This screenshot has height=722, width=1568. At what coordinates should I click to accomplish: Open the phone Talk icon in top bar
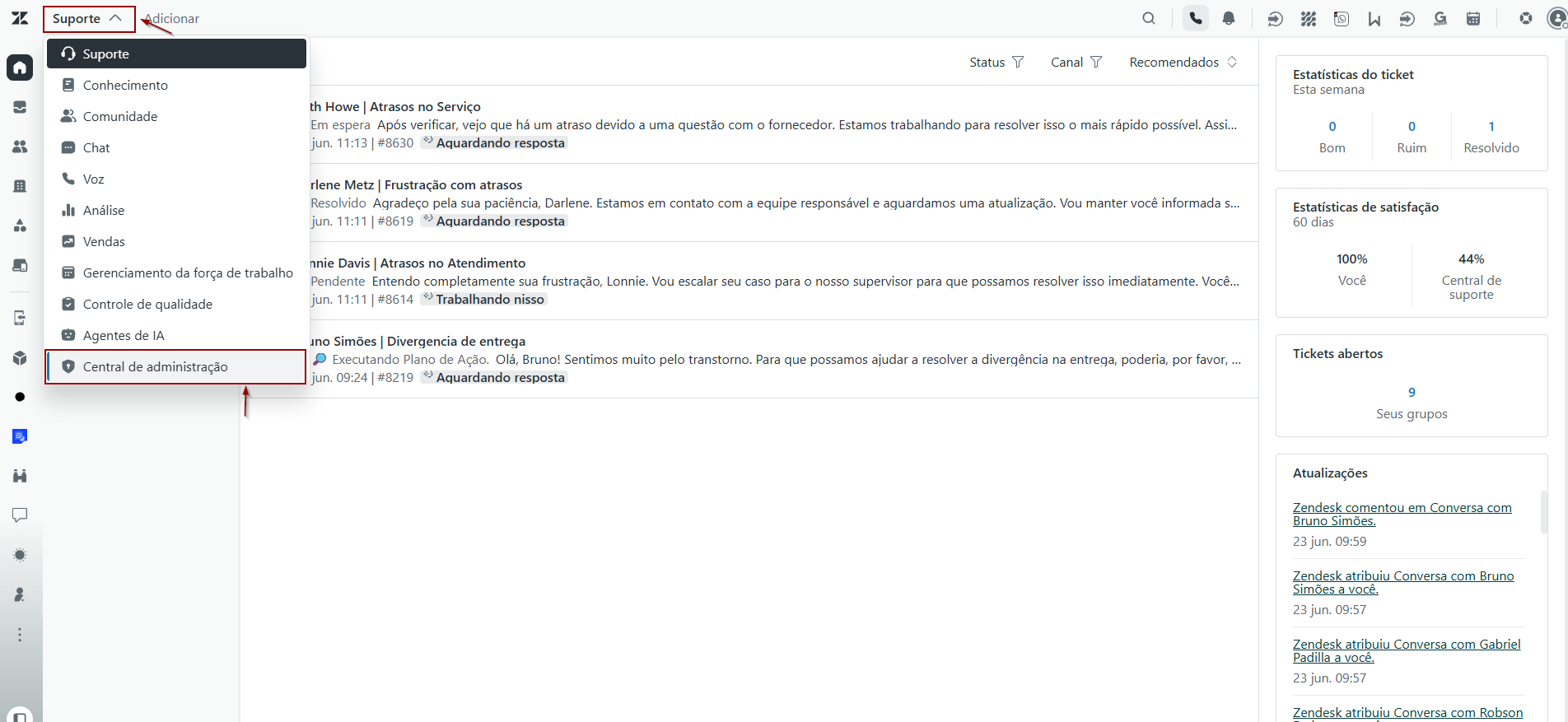(1196, 18)
